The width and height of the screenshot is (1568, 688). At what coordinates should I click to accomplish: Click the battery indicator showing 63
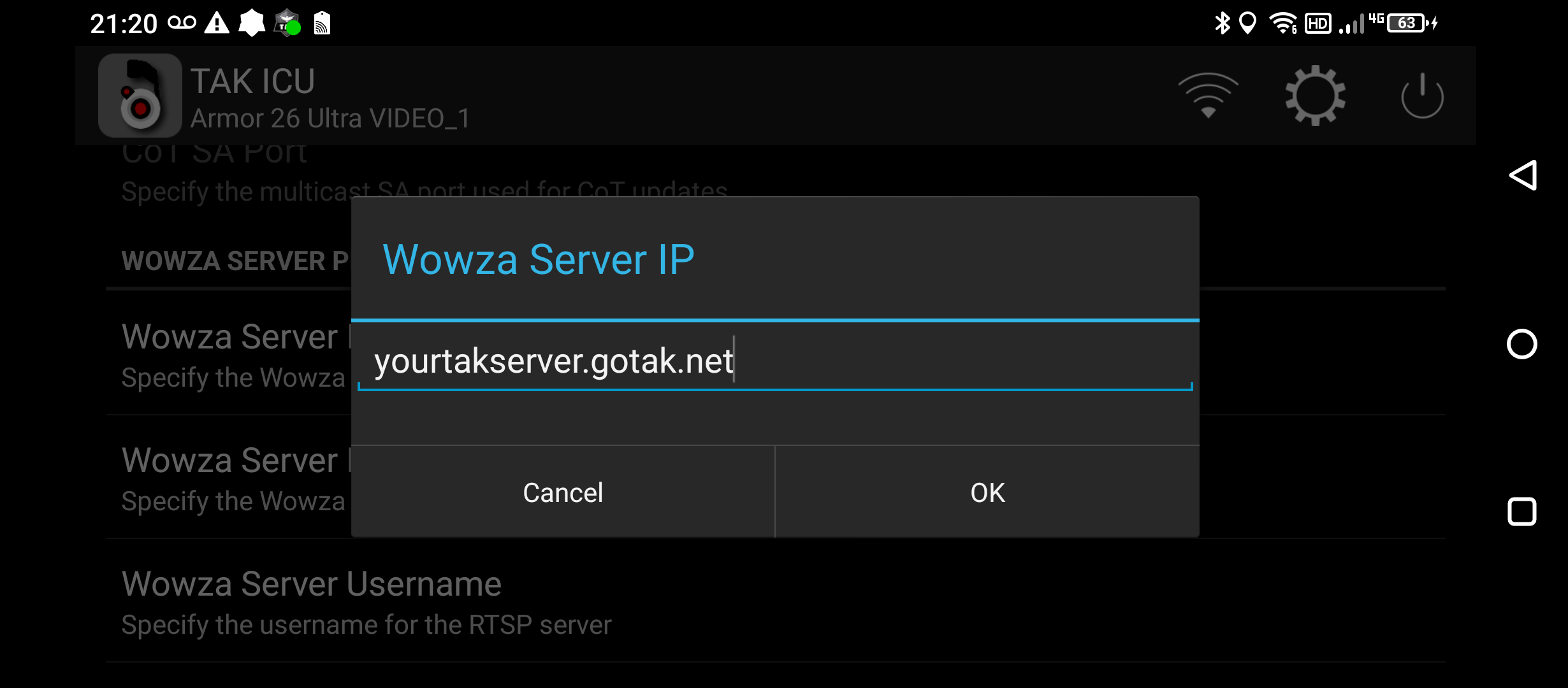[1407, 24]
